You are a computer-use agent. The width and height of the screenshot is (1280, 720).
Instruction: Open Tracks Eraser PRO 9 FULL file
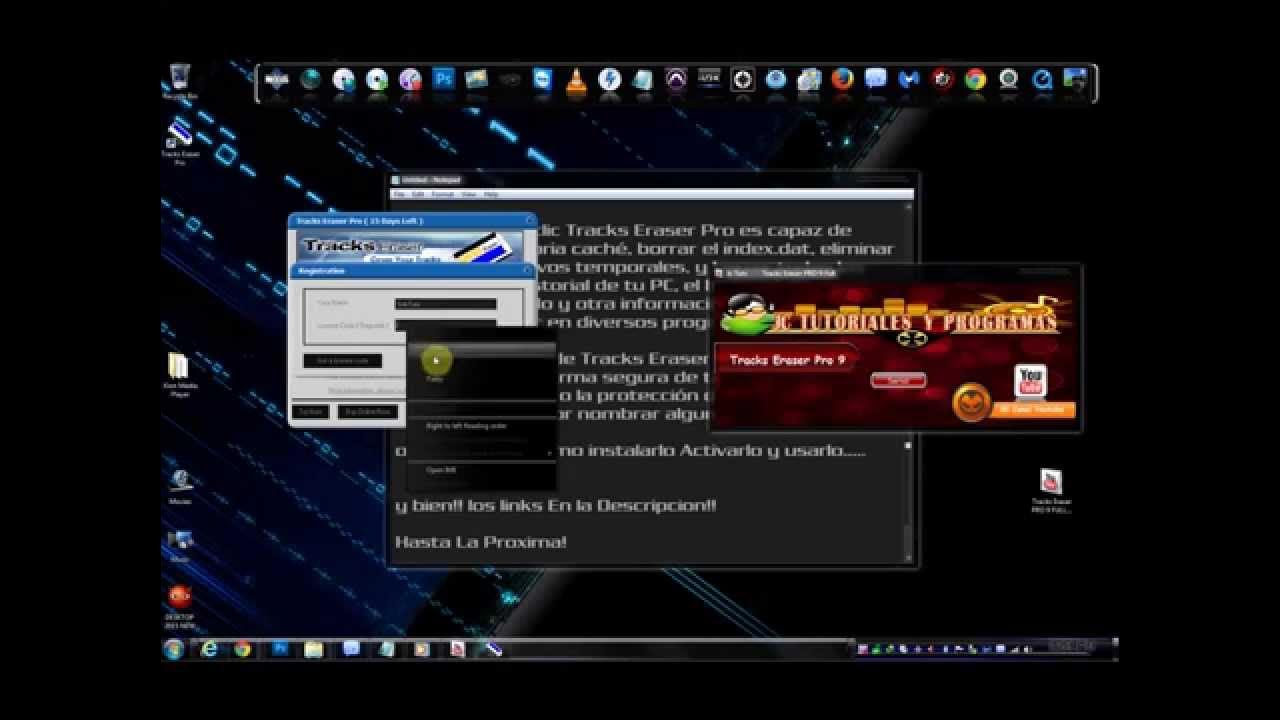pos(1051,490)
